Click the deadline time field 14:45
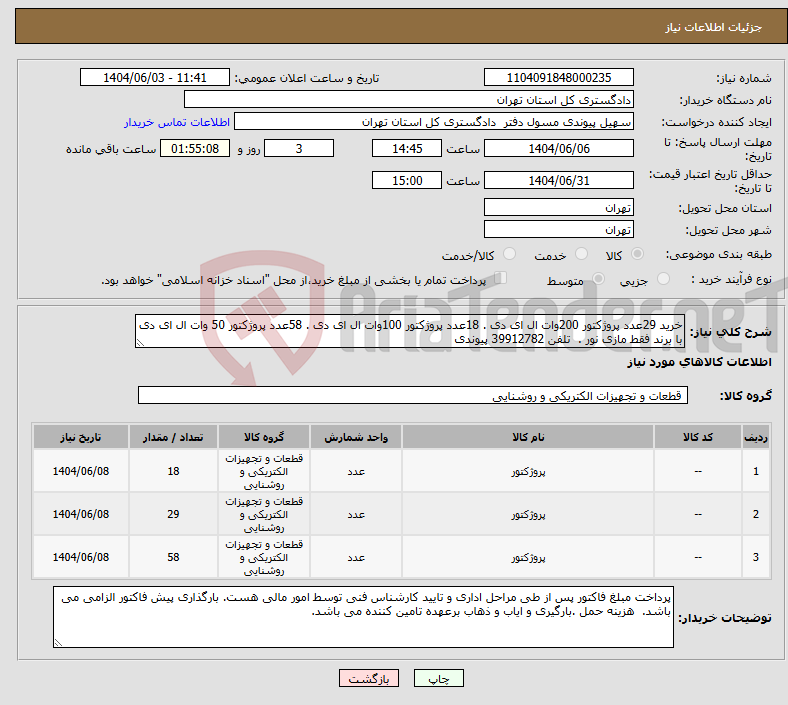This screenshot has width=788, height=705. pos(407,148)
